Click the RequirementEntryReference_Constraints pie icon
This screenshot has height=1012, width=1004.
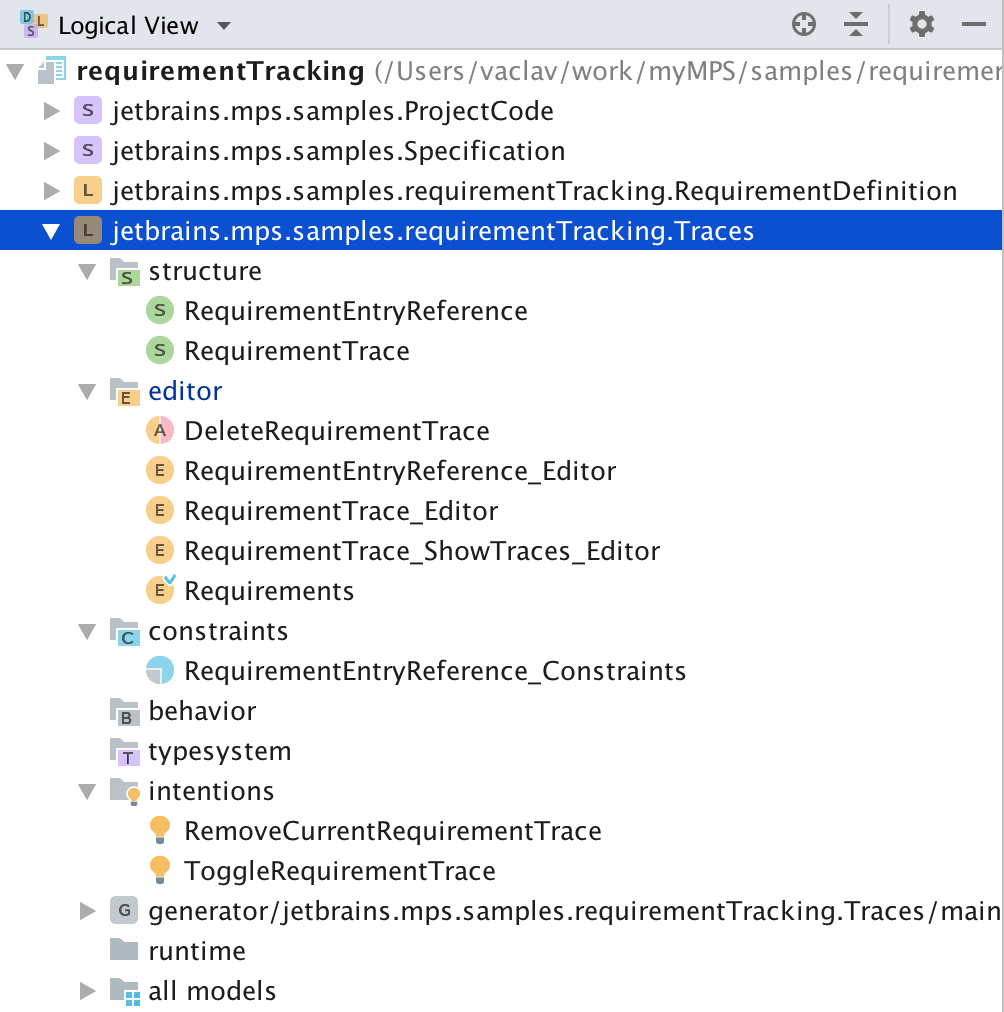[x=159, y=671]
